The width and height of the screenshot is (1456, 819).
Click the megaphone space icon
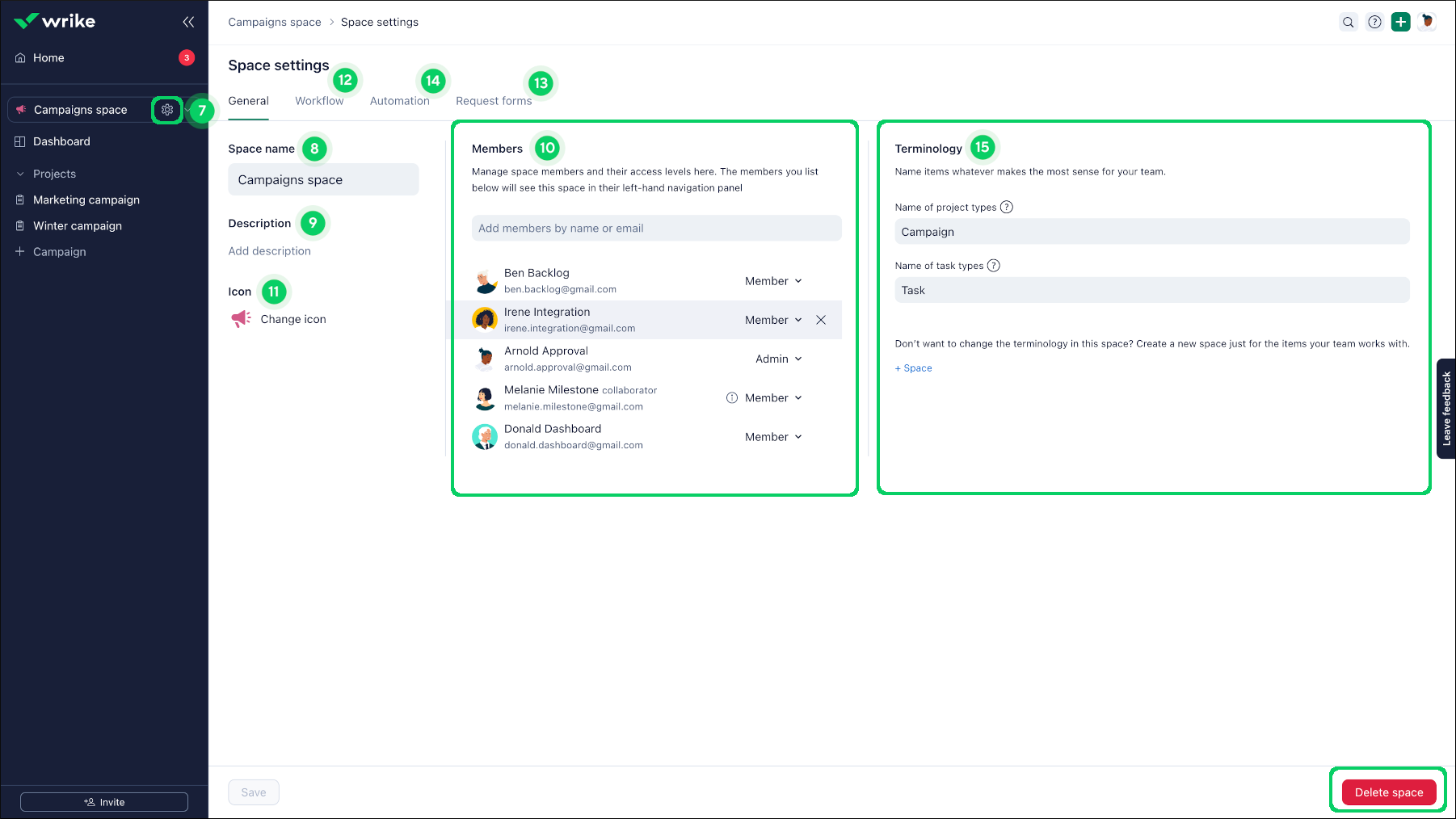(x=241, y=319)
